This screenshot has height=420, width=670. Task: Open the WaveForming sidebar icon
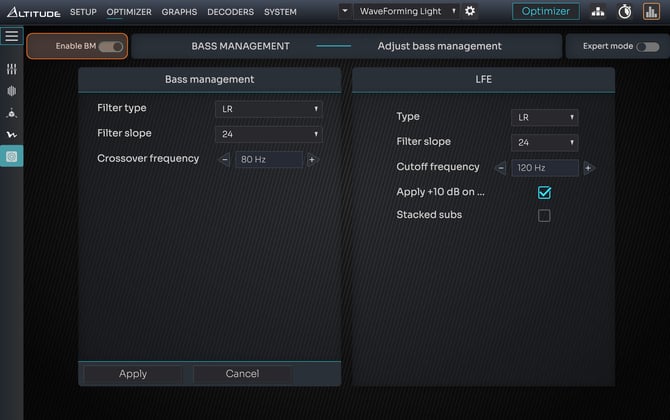coord(11,135)
